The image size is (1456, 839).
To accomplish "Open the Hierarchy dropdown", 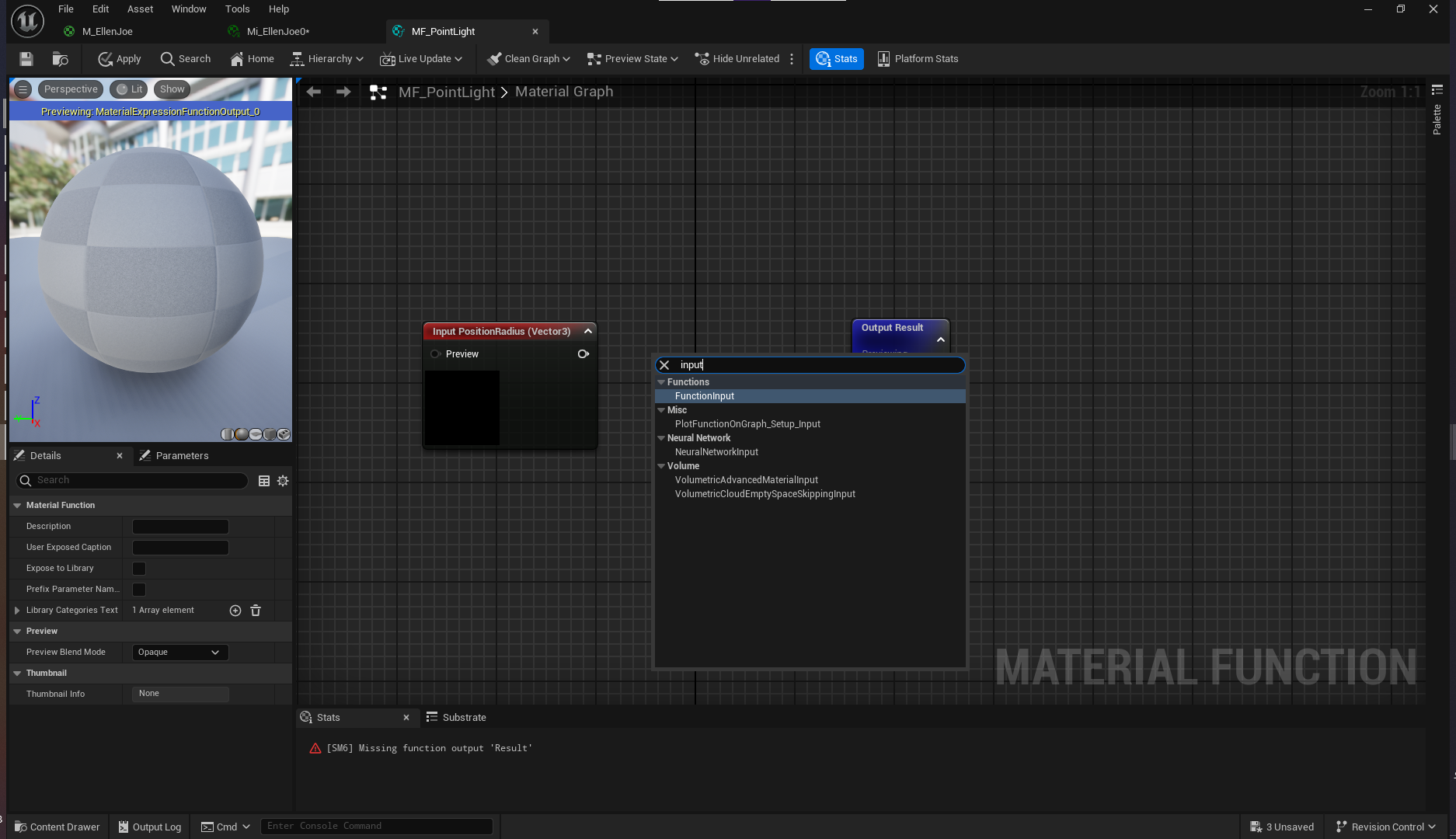I will point(326,59).
